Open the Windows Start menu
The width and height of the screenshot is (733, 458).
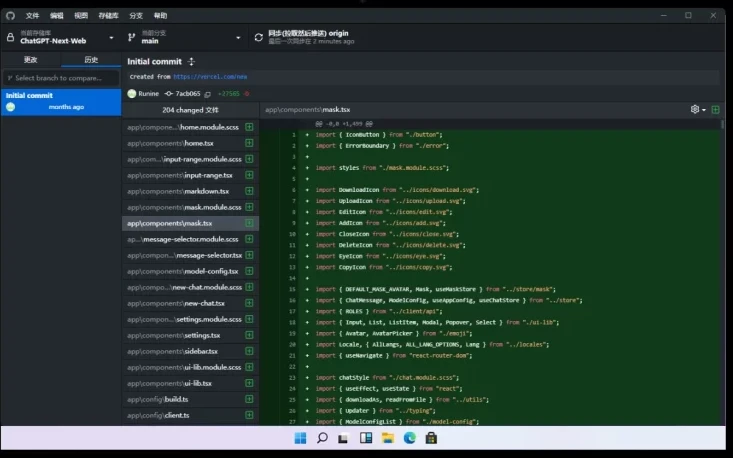pyautogui.click(x=300, y=438)
